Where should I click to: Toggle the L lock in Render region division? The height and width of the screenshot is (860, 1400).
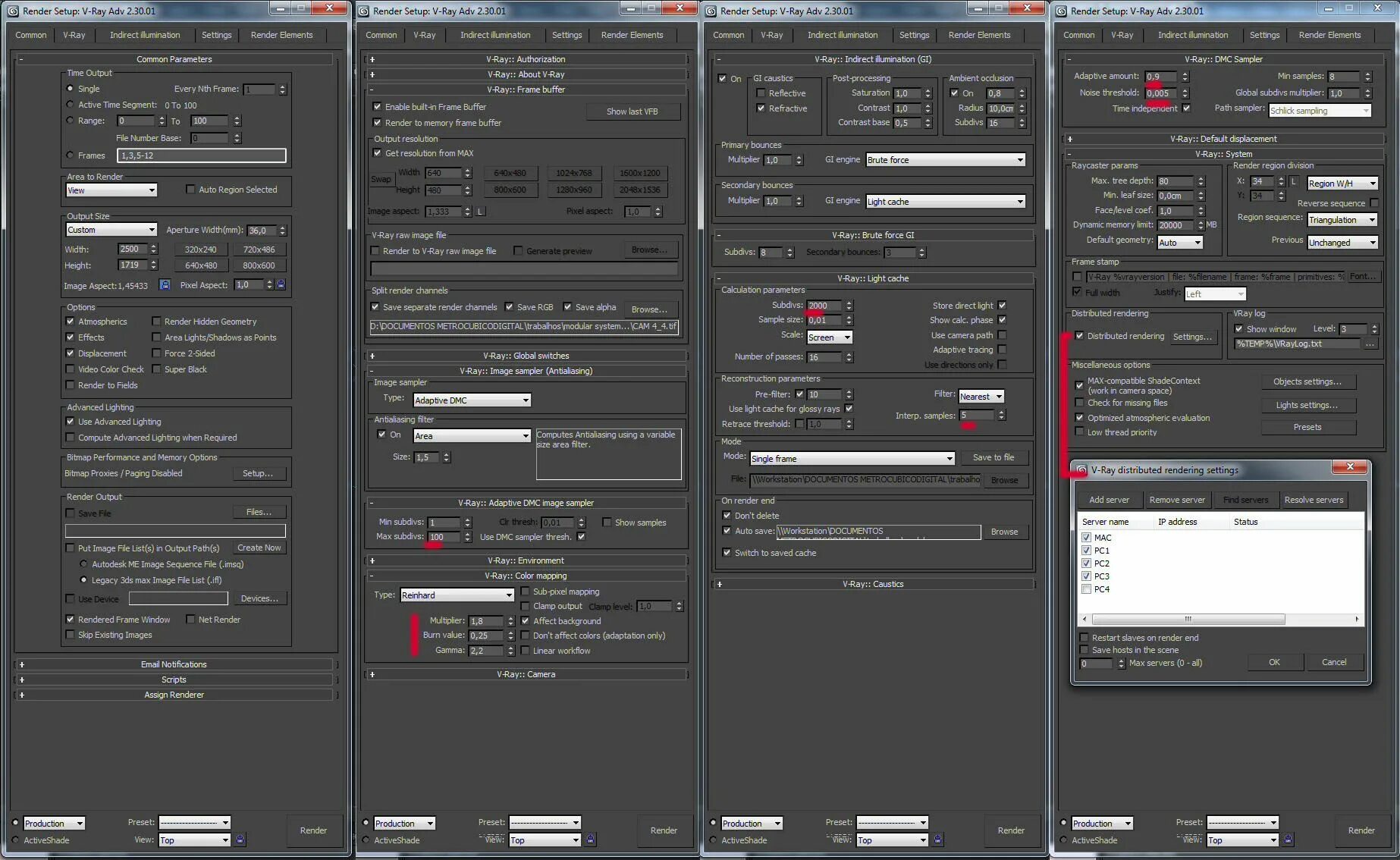coord(1294,182)
